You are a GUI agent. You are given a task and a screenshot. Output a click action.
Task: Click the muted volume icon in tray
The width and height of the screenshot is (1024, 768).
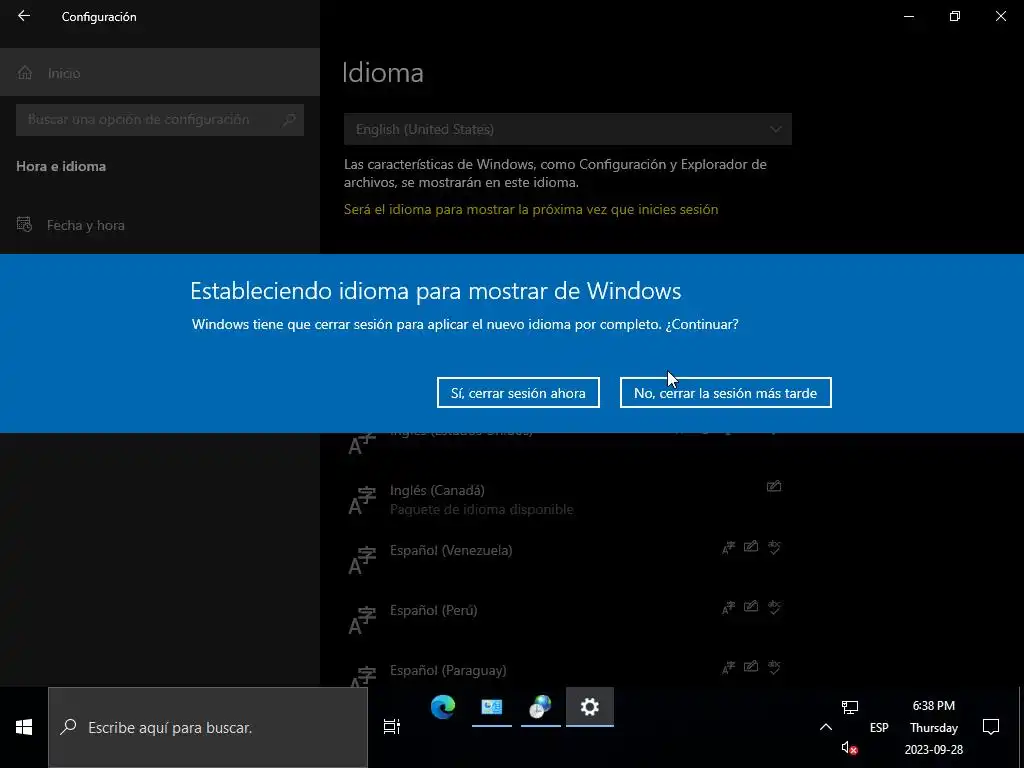(x=849, y=748)
